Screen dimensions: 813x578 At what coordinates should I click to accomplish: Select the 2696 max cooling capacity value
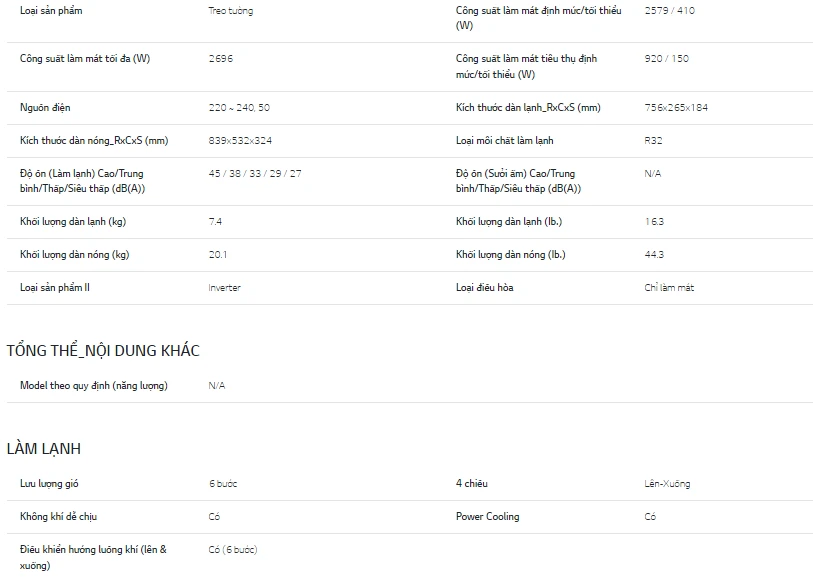click(221, 59)
